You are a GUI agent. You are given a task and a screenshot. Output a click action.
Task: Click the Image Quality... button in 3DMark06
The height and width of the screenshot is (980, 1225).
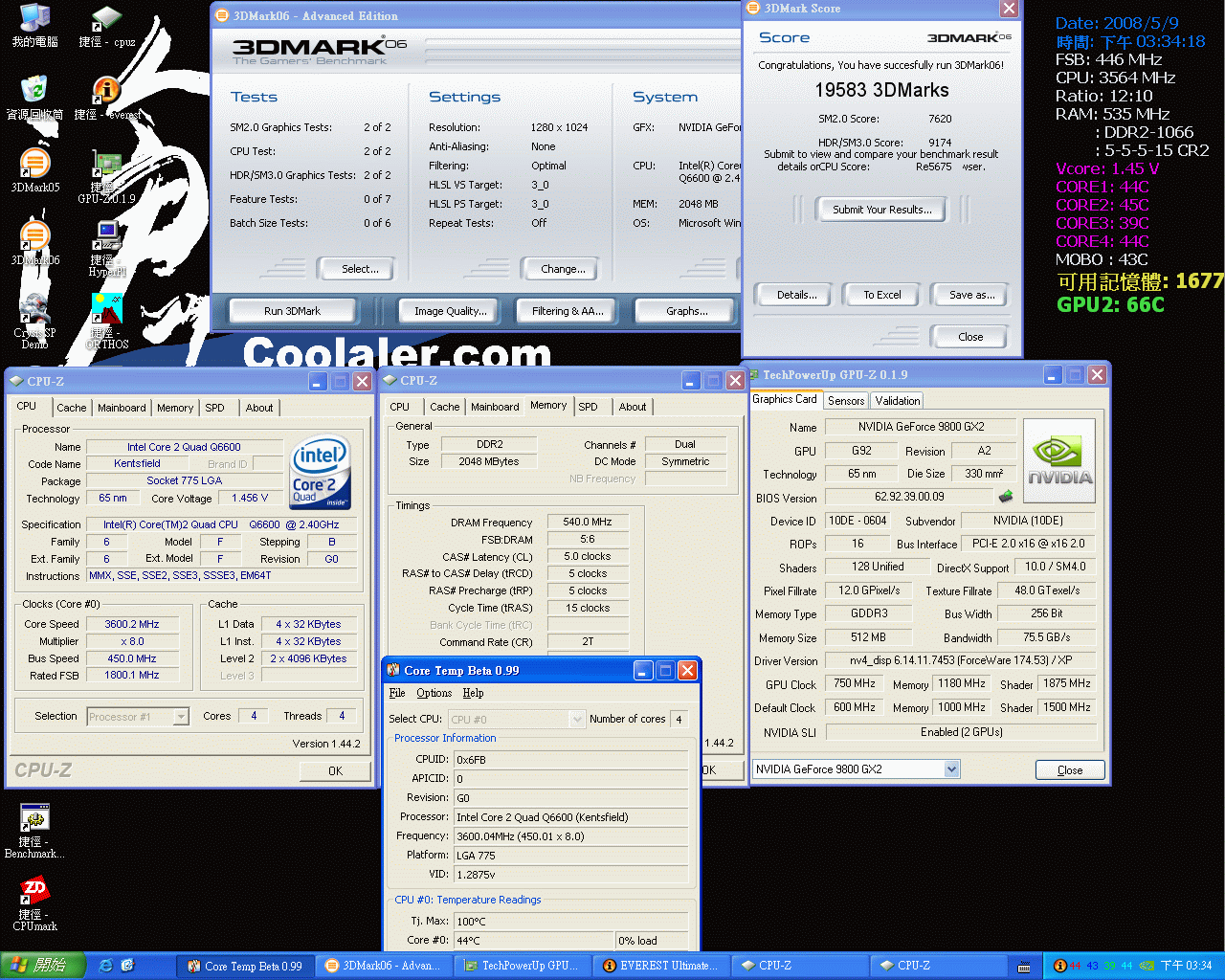[x=451, y=311]
